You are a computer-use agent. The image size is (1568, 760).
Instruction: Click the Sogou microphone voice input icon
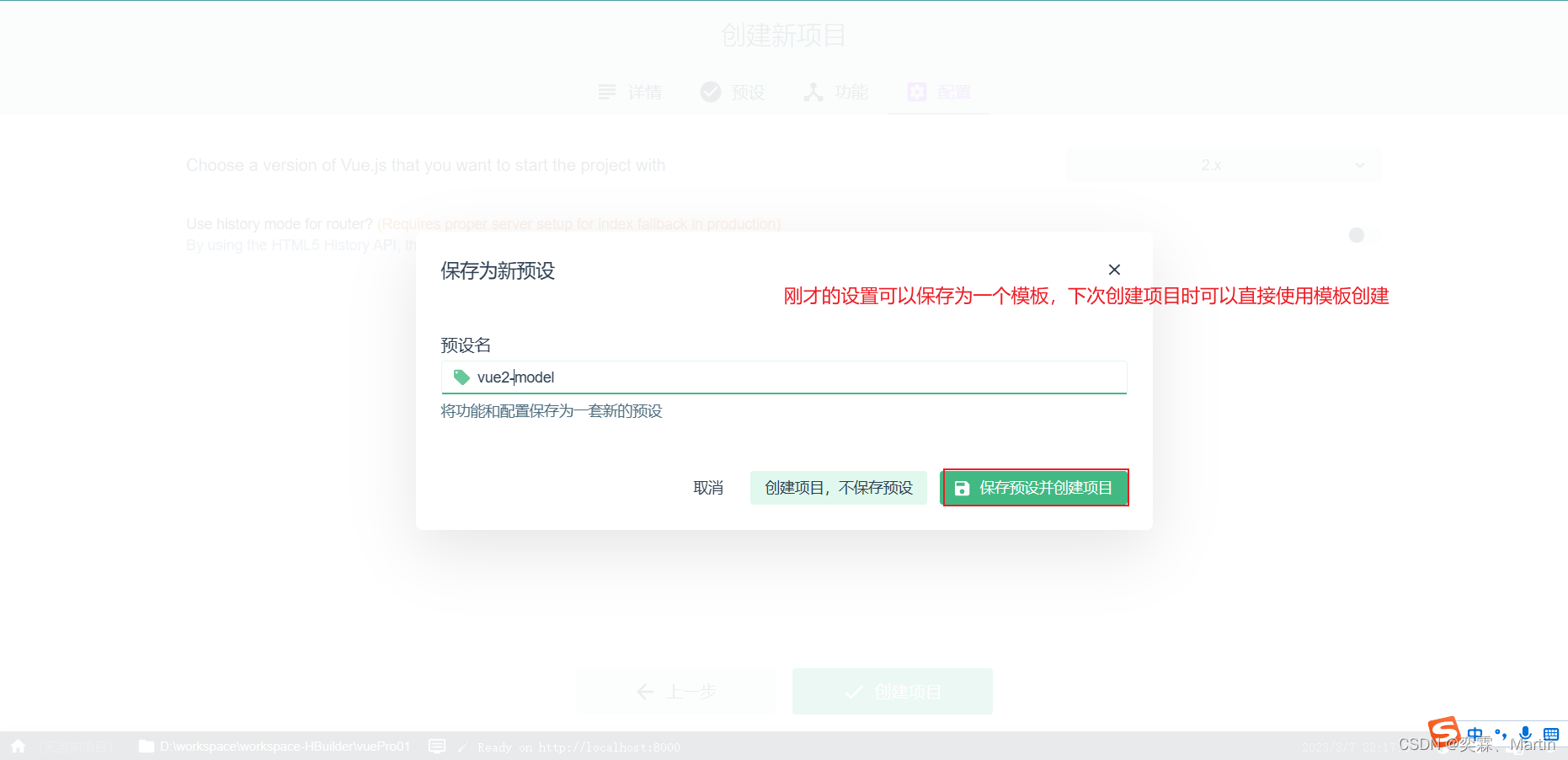[1525, 734]
